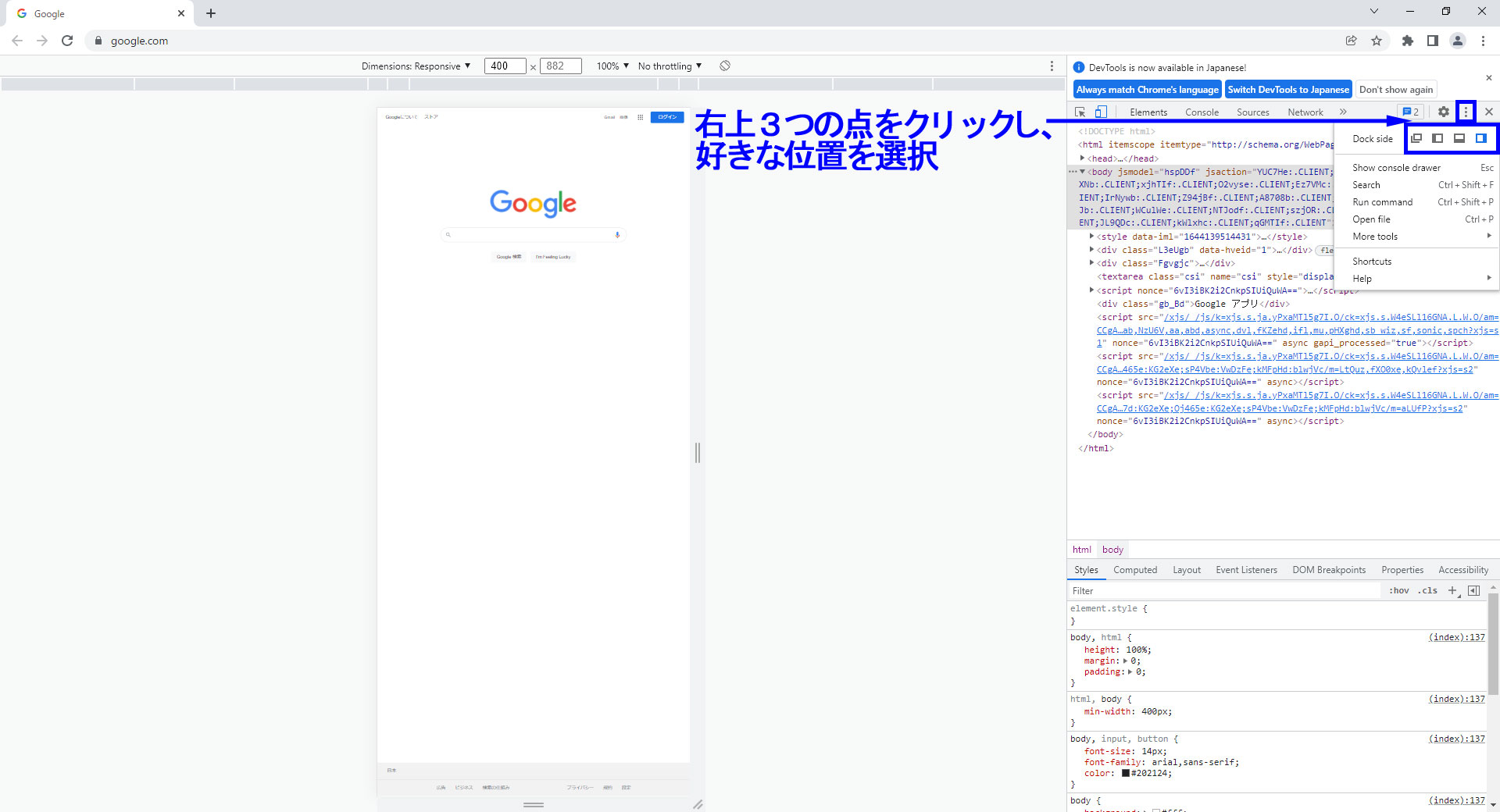Switch to the Console tab
Viewport: 1500px width, 812px height.
point(1202,112)
